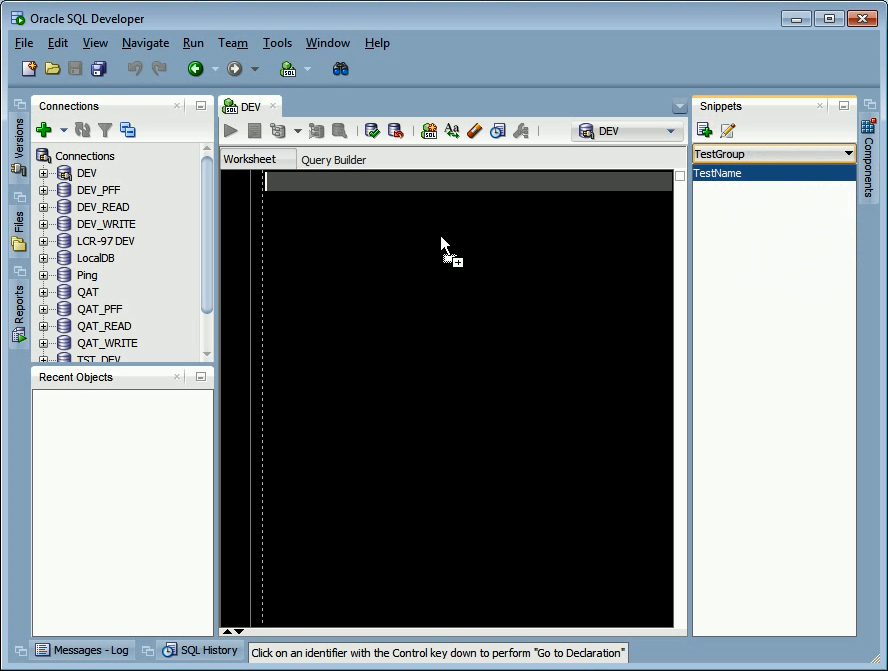Open the SQL Worksheet connection dropdown arrow

click(x=308, y=69)
